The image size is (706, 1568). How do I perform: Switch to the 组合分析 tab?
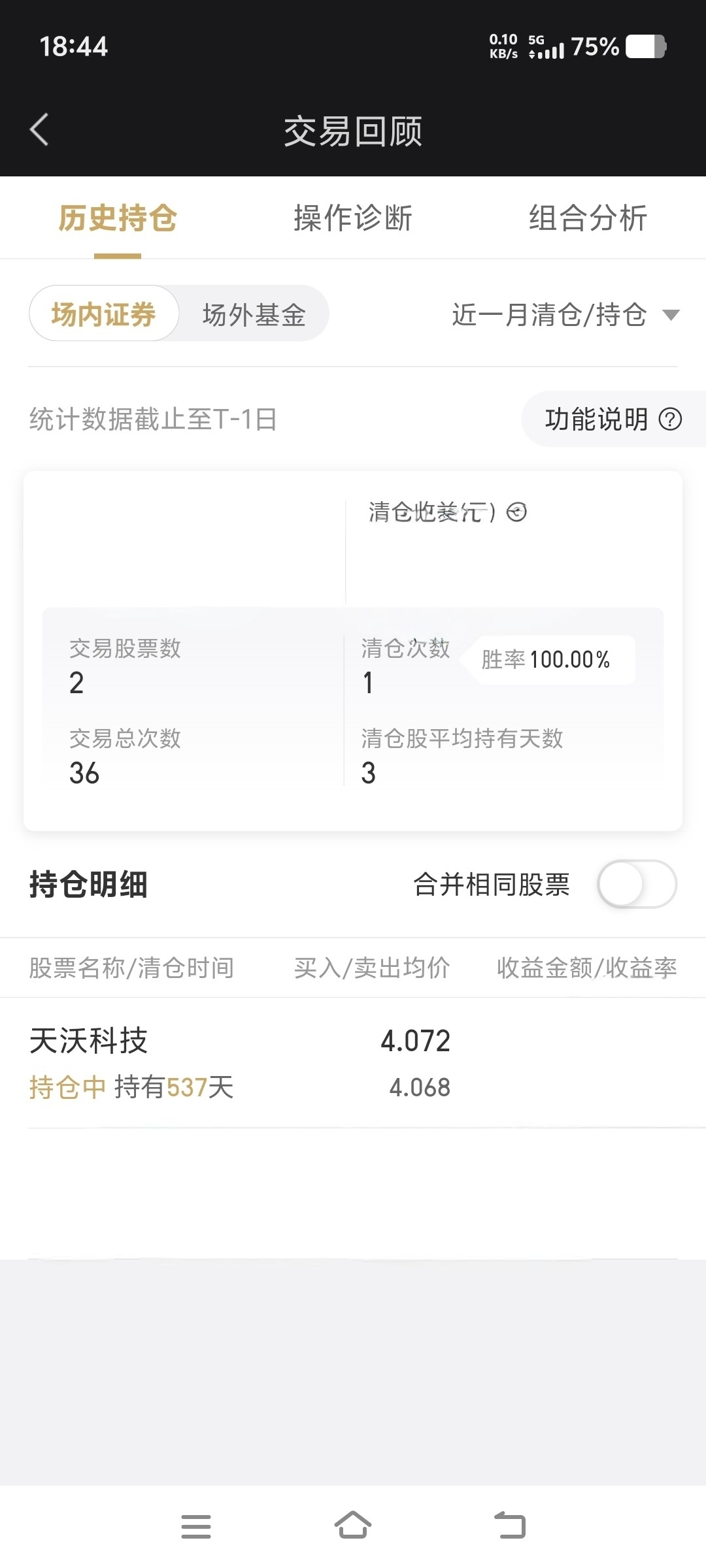588,218
